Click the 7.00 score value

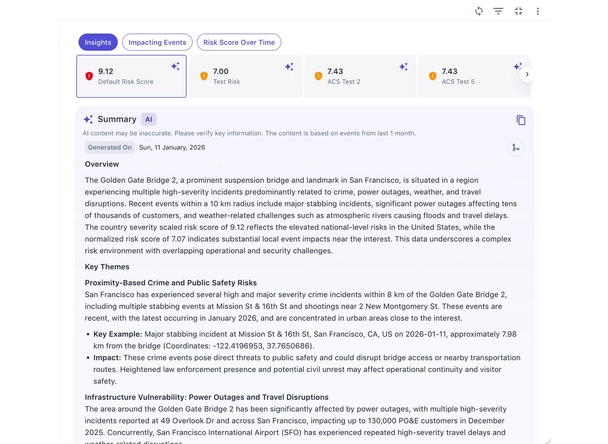pyautogui.click(x=221, y=71)
